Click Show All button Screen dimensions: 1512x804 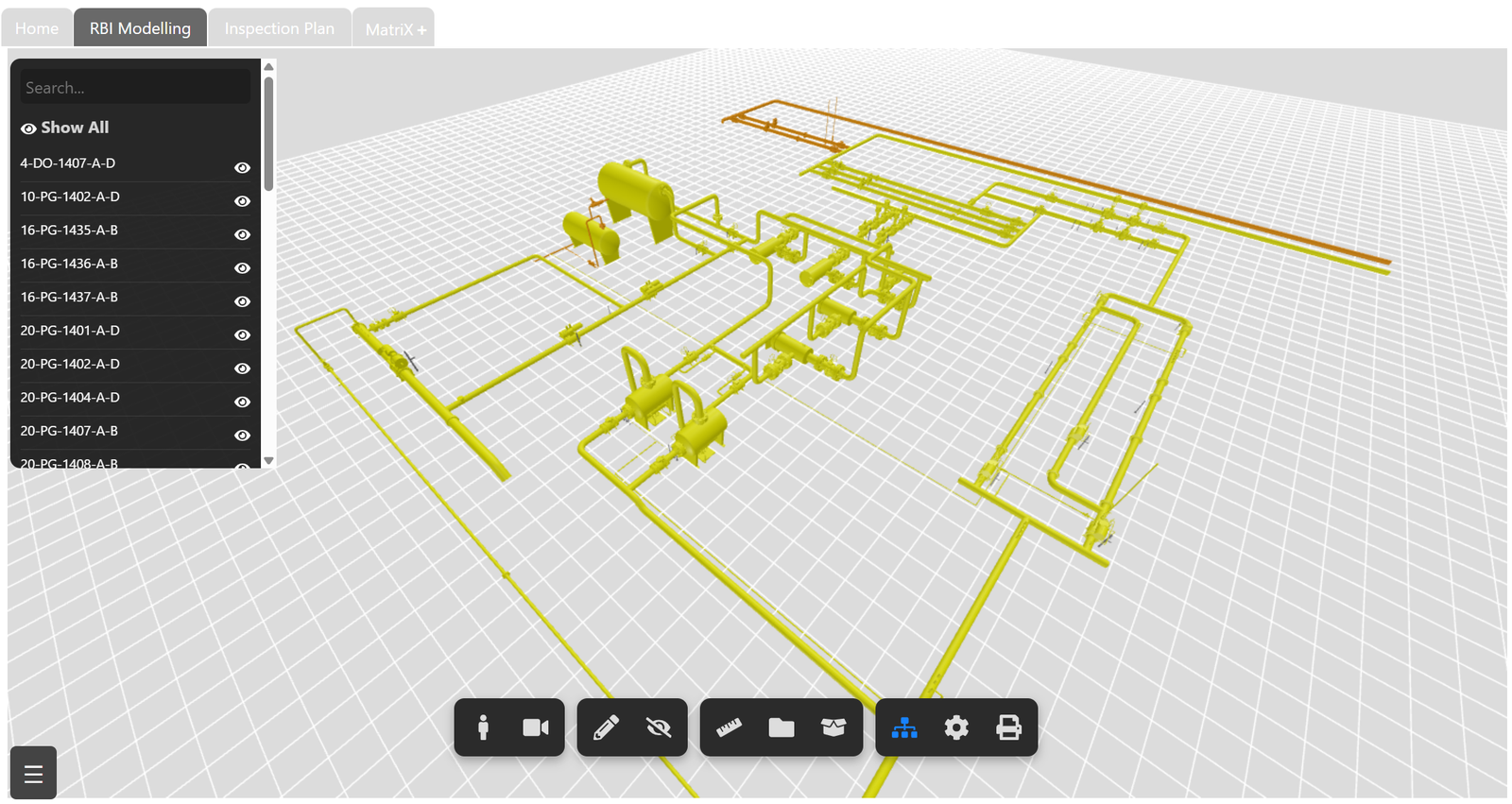[x=65, y=128]
